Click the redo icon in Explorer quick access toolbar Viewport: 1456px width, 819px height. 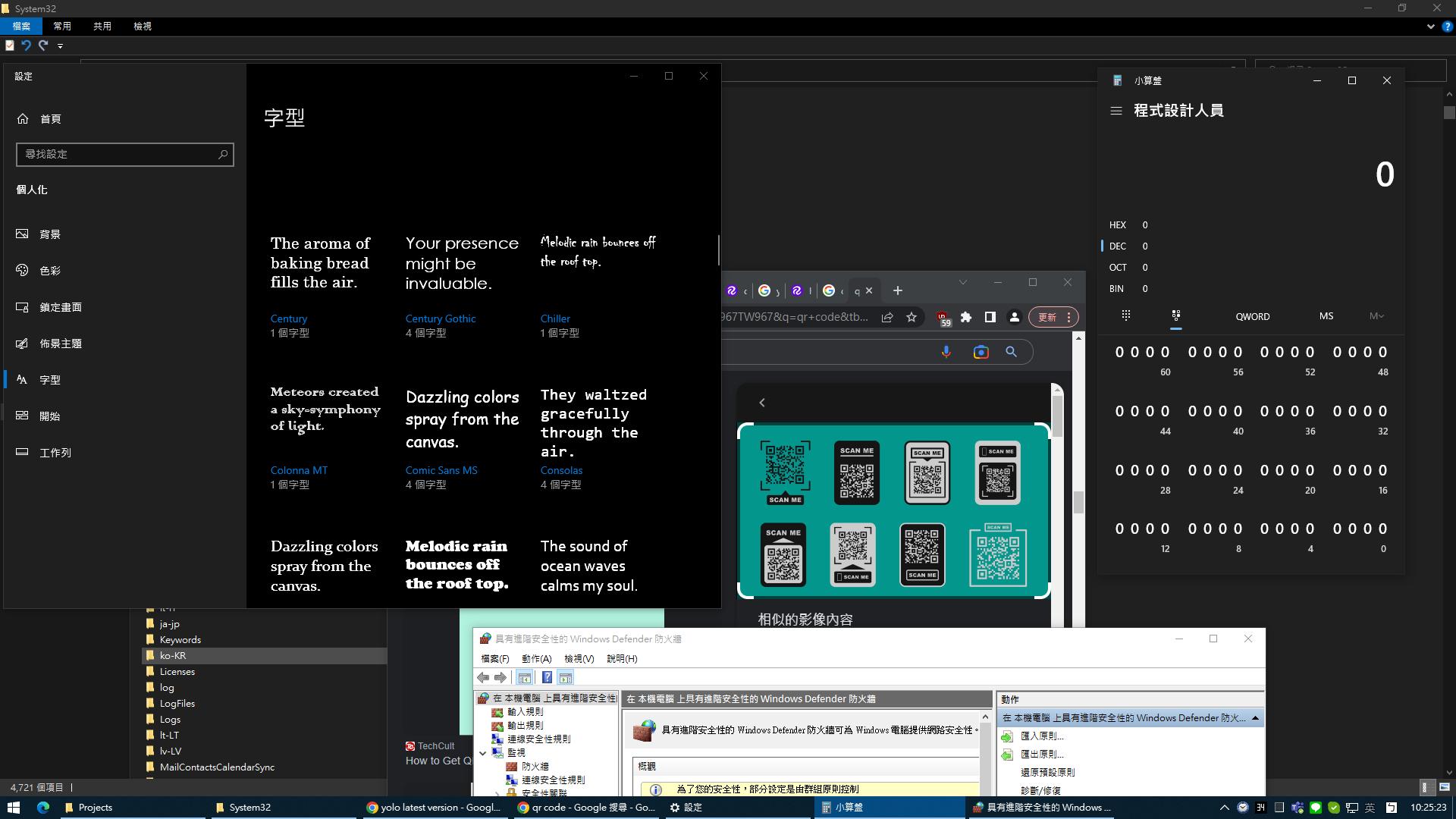point(43,45)
